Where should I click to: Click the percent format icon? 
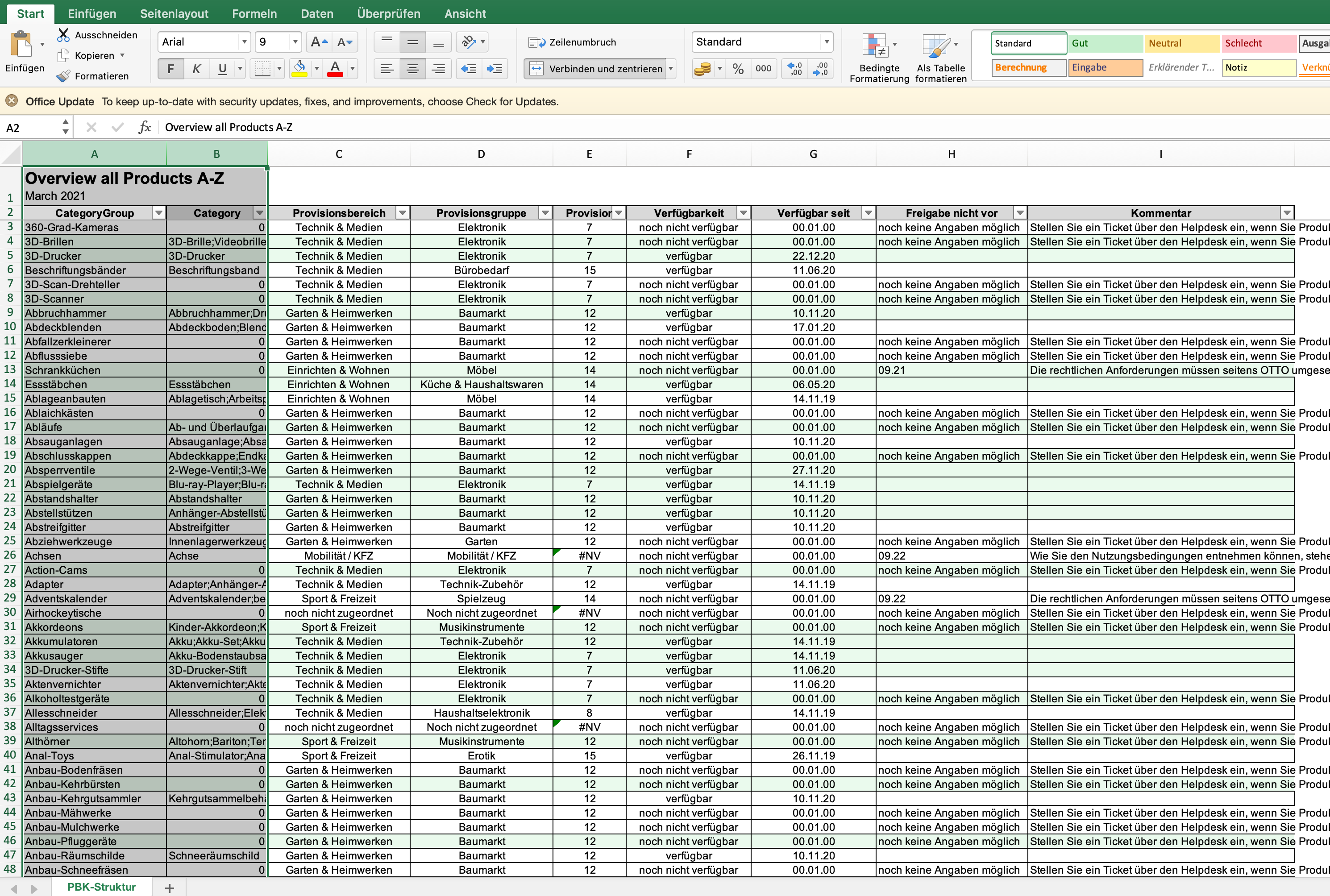point(738,69)
